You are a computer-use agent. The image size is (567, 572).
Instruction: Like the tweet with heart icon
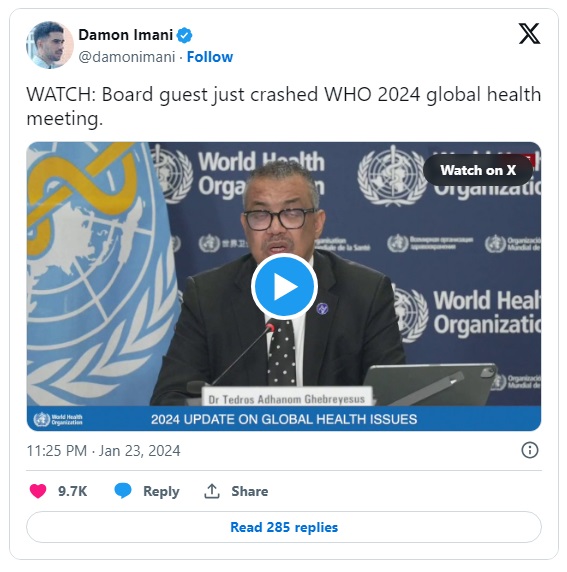(38, 491)
